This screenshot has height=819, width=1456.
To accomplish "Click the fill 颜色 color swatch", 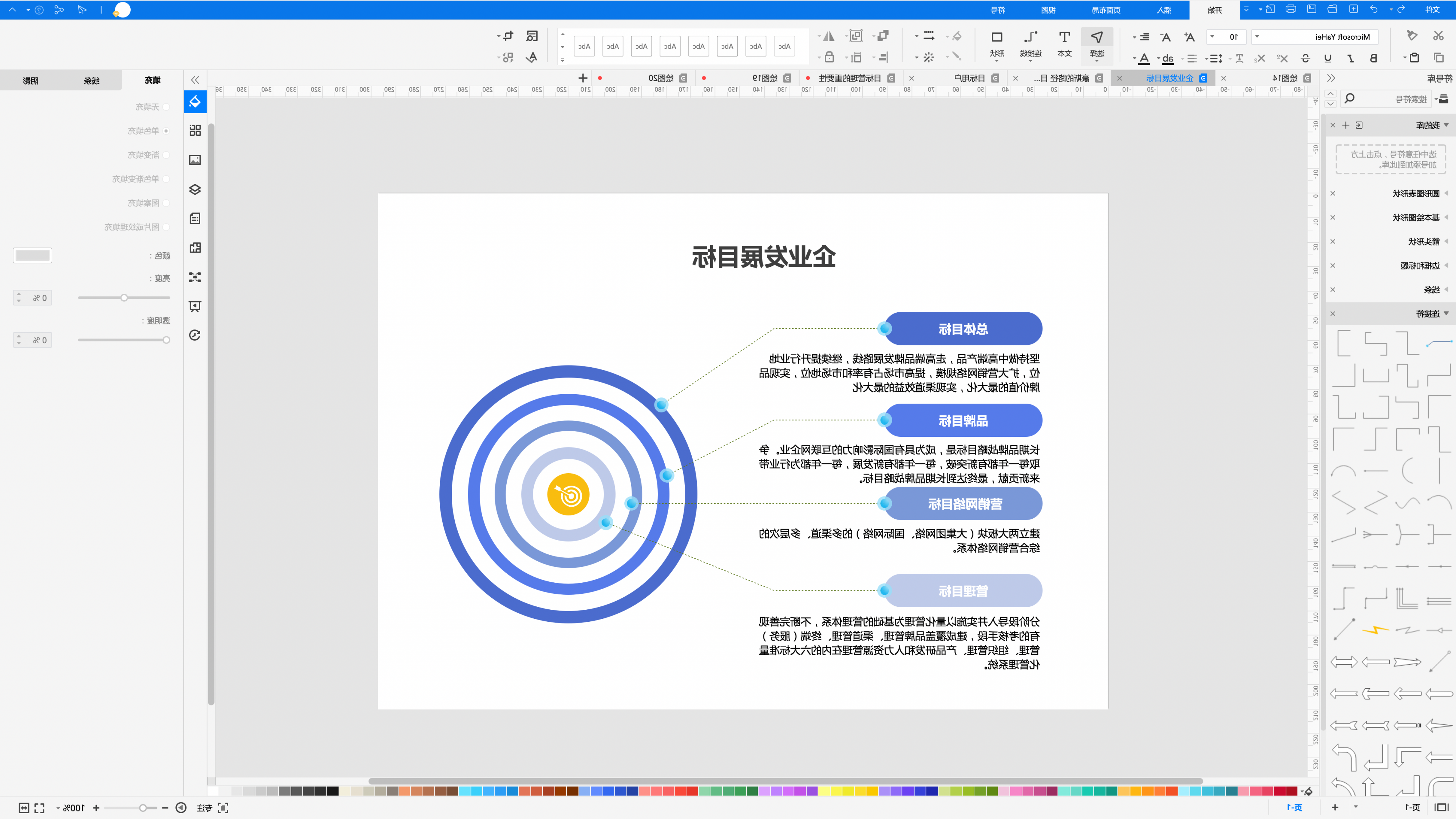I will point(32,255).
